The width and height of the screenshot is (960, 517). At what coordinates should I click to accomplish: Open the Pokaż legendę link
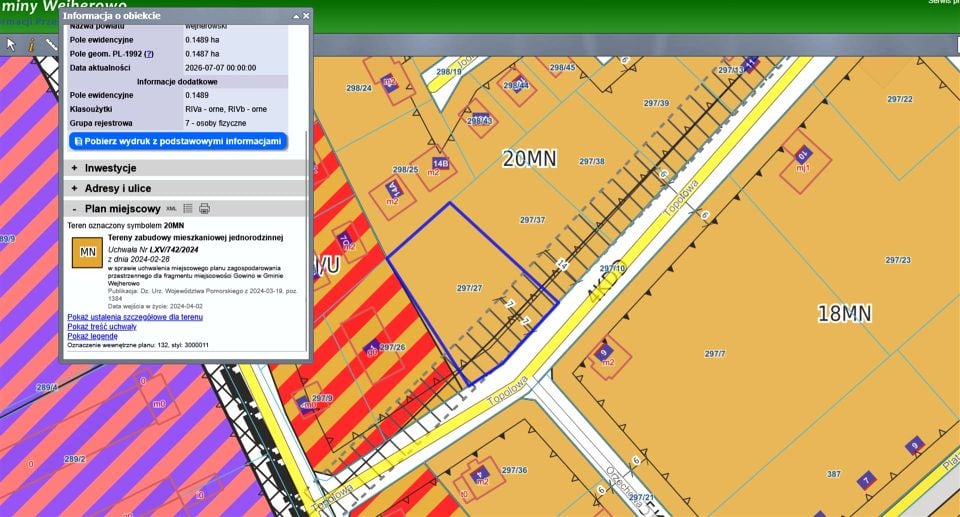tap(92, 336)
